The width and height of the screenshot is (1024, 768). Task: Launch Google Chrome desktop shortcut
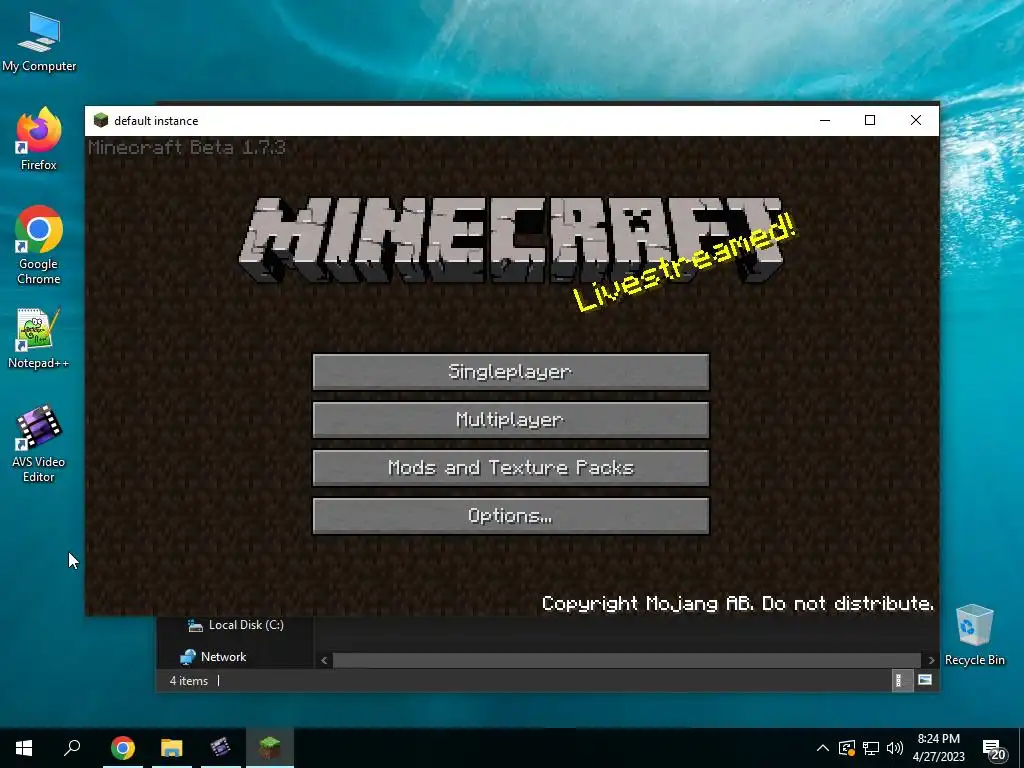pyautogui.click(x=39, y=245)
